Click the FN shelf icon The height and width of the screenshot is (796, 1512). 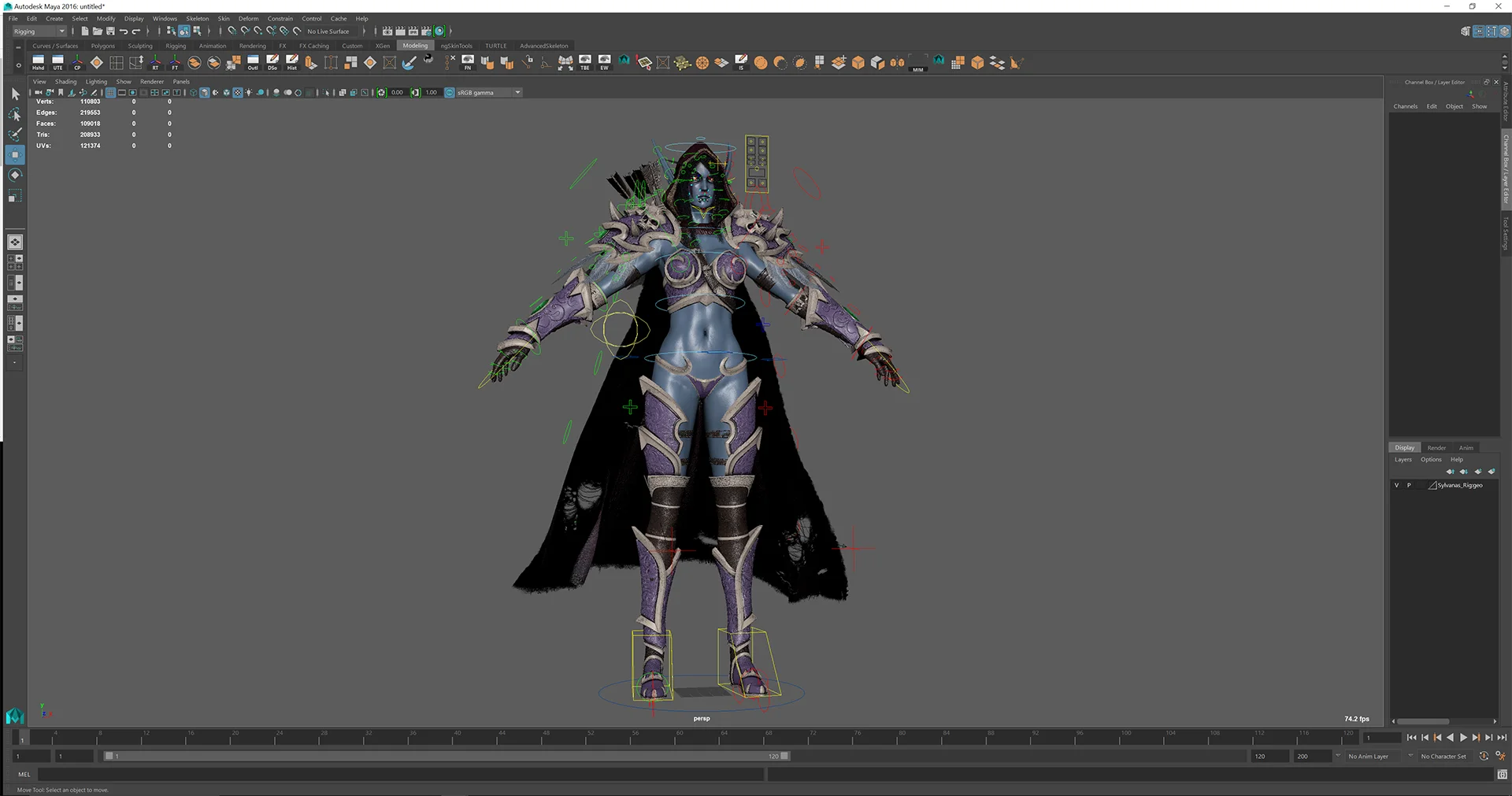[468, 63]
